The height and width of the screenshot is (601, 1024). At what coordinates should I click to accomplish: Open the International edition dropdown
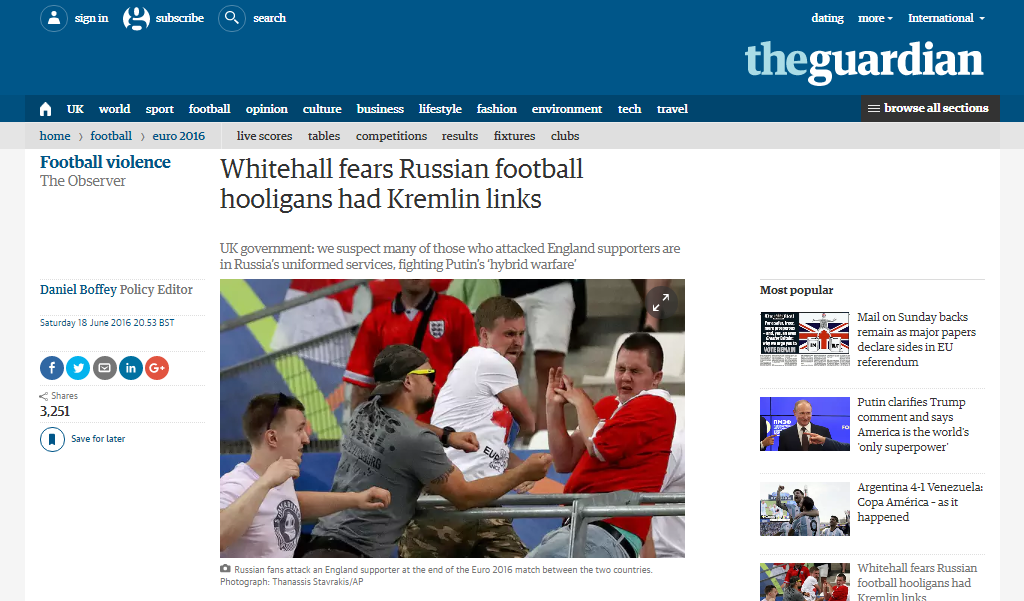pyautogui.click(x=946, y=18)
